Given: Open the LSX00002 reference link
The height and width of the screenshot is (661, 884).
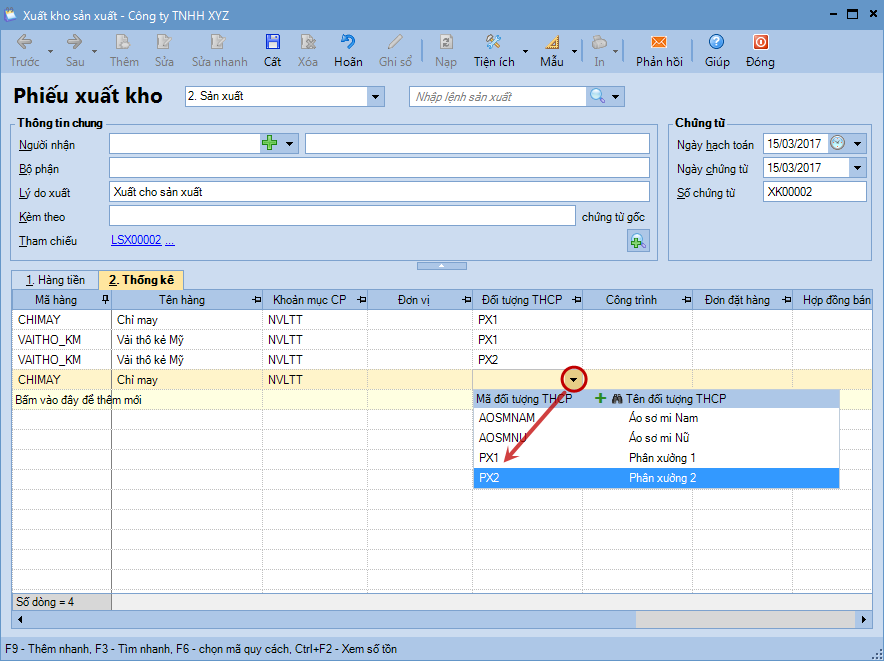Looking at the screenshot, I should tap(135, 240).
